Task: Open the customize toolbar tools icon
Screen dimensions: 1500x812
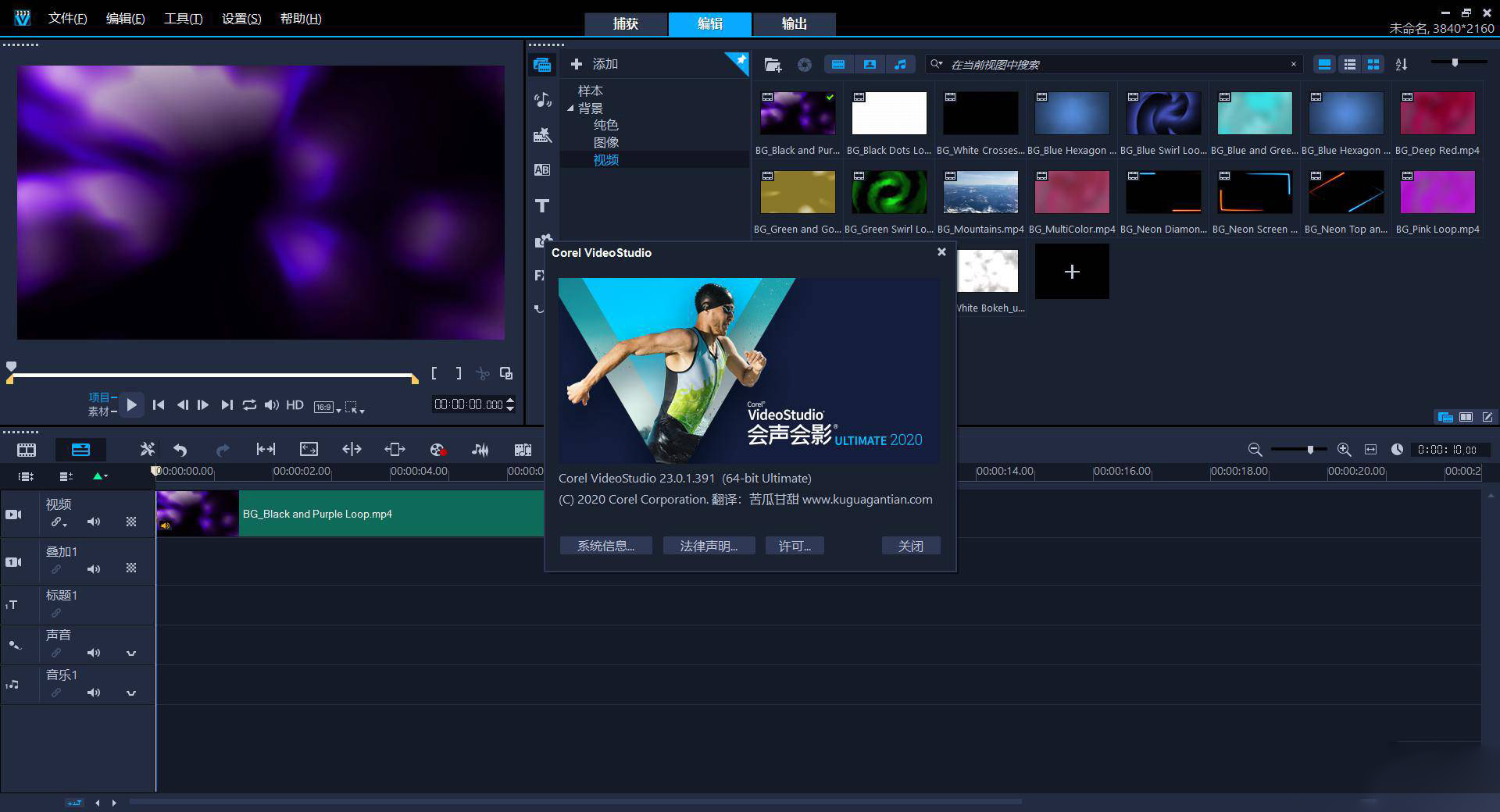Action: pos(147,449)
